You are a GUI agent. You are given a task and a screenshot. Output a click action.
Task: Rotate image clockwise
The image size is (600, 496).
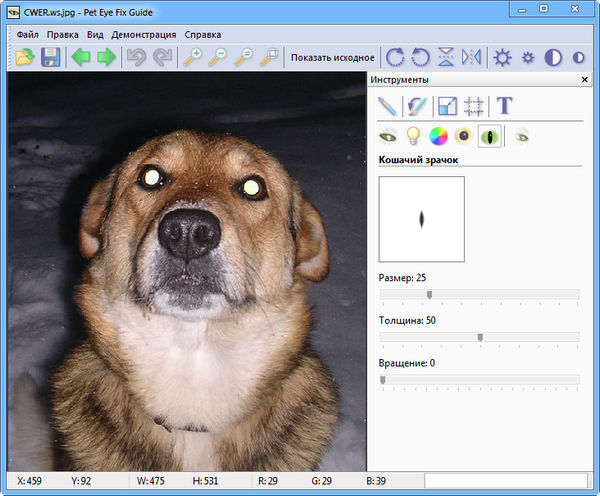click(x=396, y=57)
